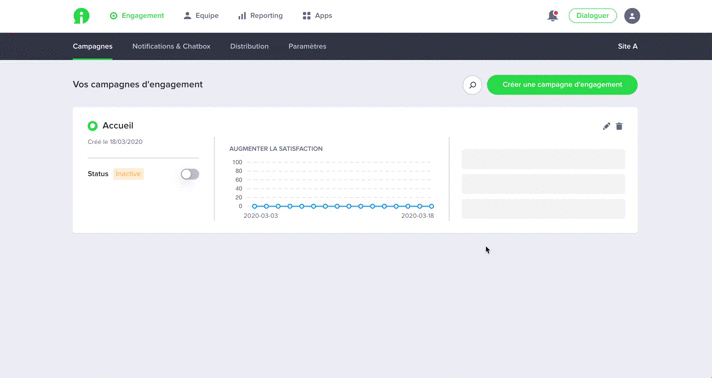This screenshot has width=712, height=378.
Task: Edit the Accueil campaign with pencil icon
Action: coord(606,126)
